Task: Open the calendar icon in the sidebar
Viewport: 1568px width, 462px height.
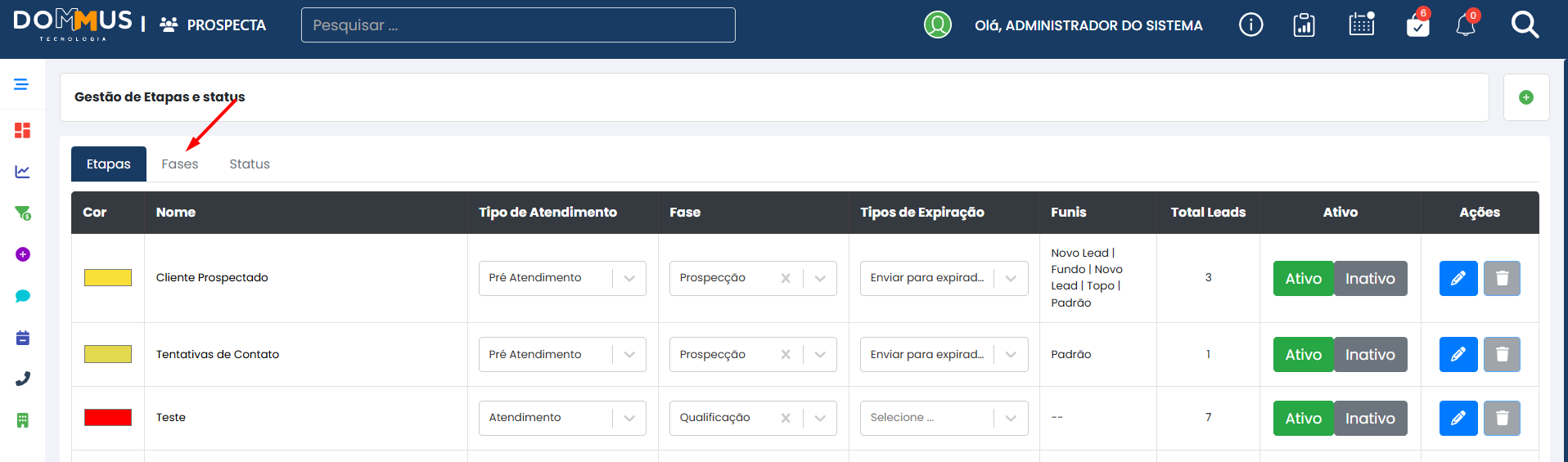Action: [x=23, y=338]
